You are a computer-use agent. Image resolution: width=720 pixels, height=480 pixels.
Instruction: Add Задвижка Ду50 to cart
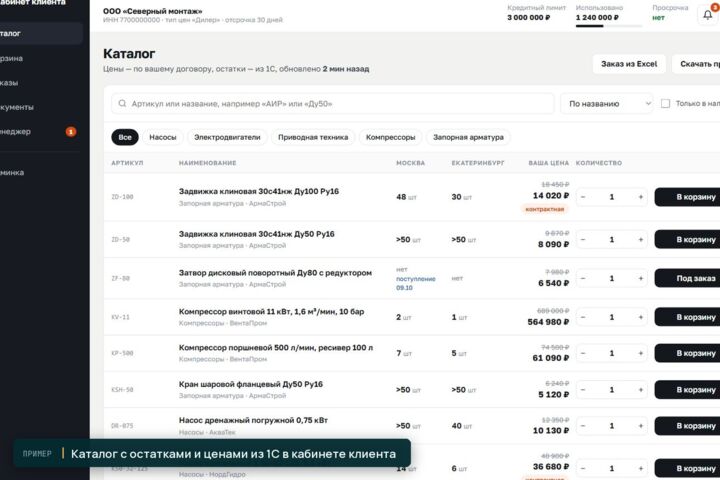[687, 240]
